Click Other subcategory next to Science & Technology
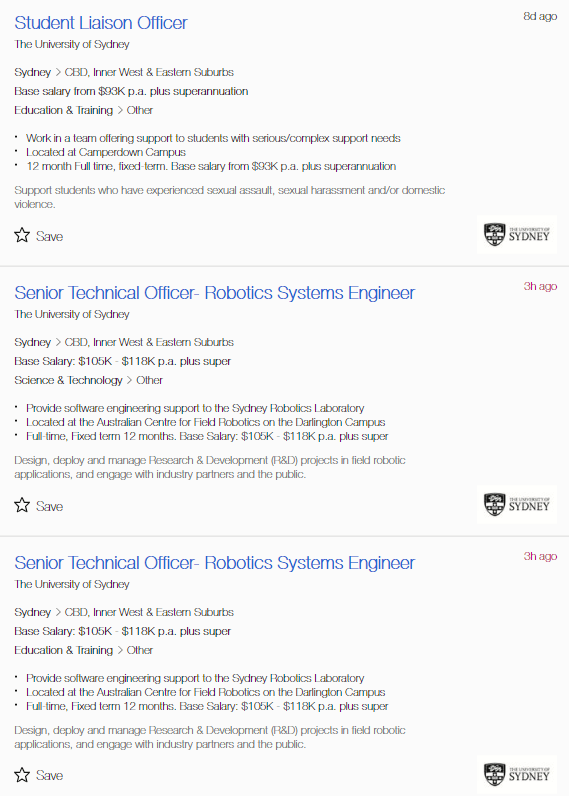Image resolution: width=569 pixels, height=796 pixels. click(x=149, y=380)
